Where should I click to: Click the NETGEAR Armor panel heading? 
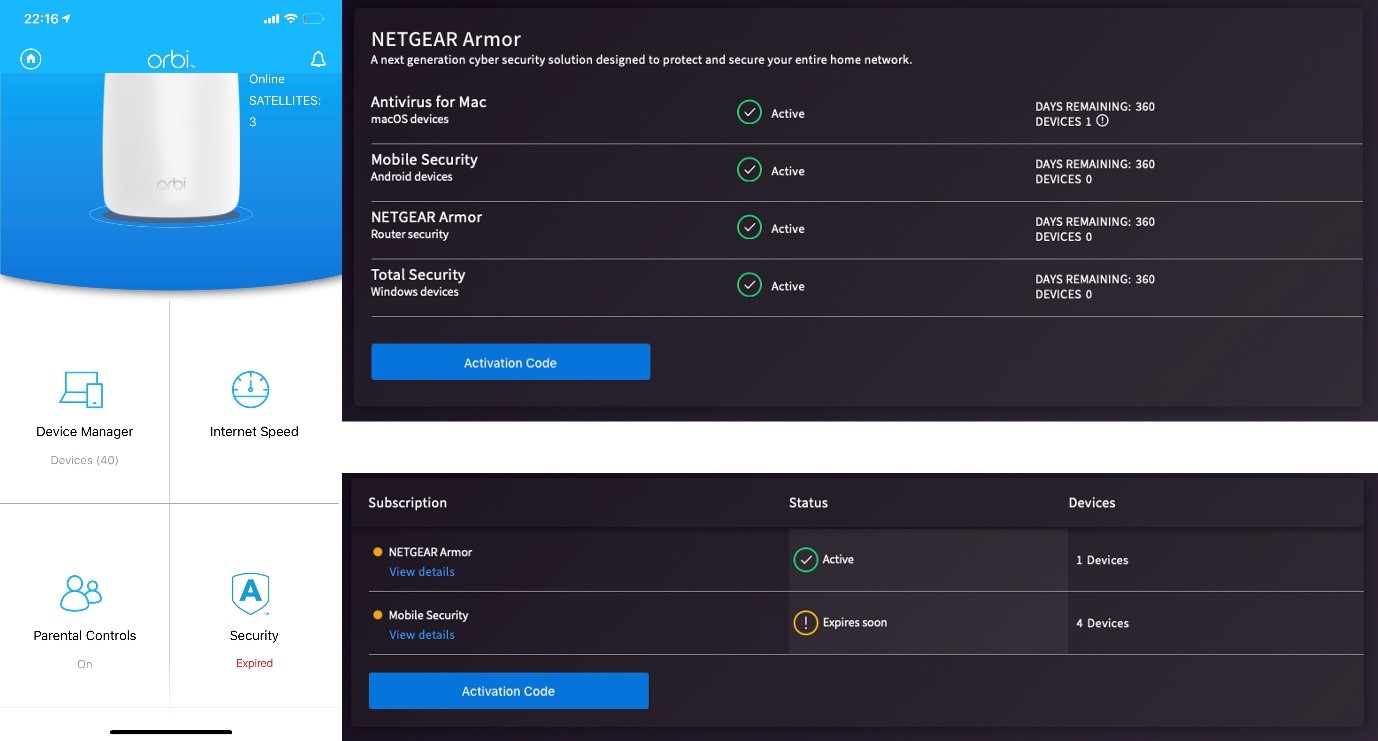tap(446, 40)
